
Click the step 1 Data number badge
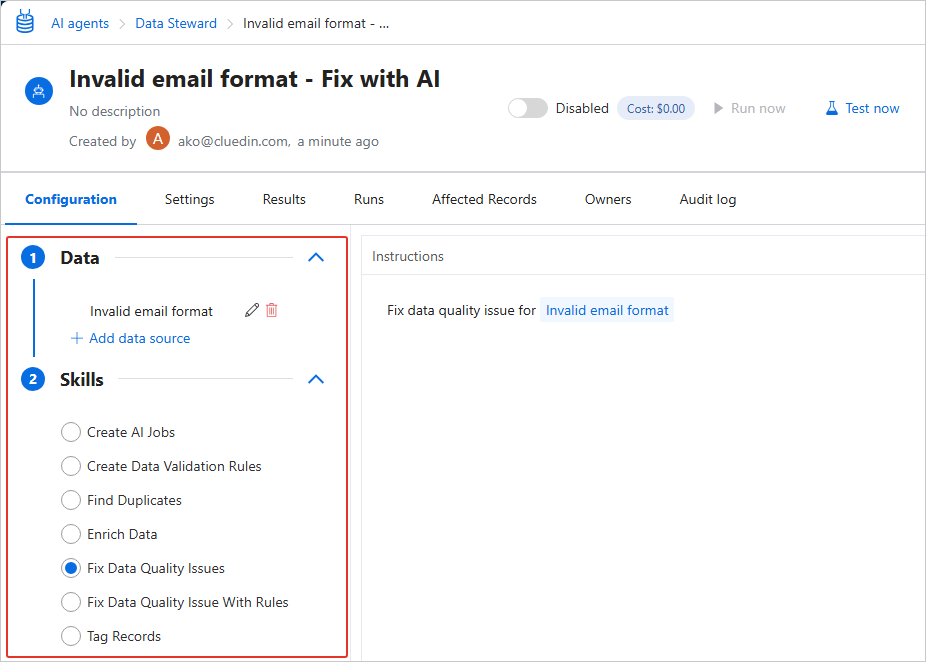tap(33, 257)
